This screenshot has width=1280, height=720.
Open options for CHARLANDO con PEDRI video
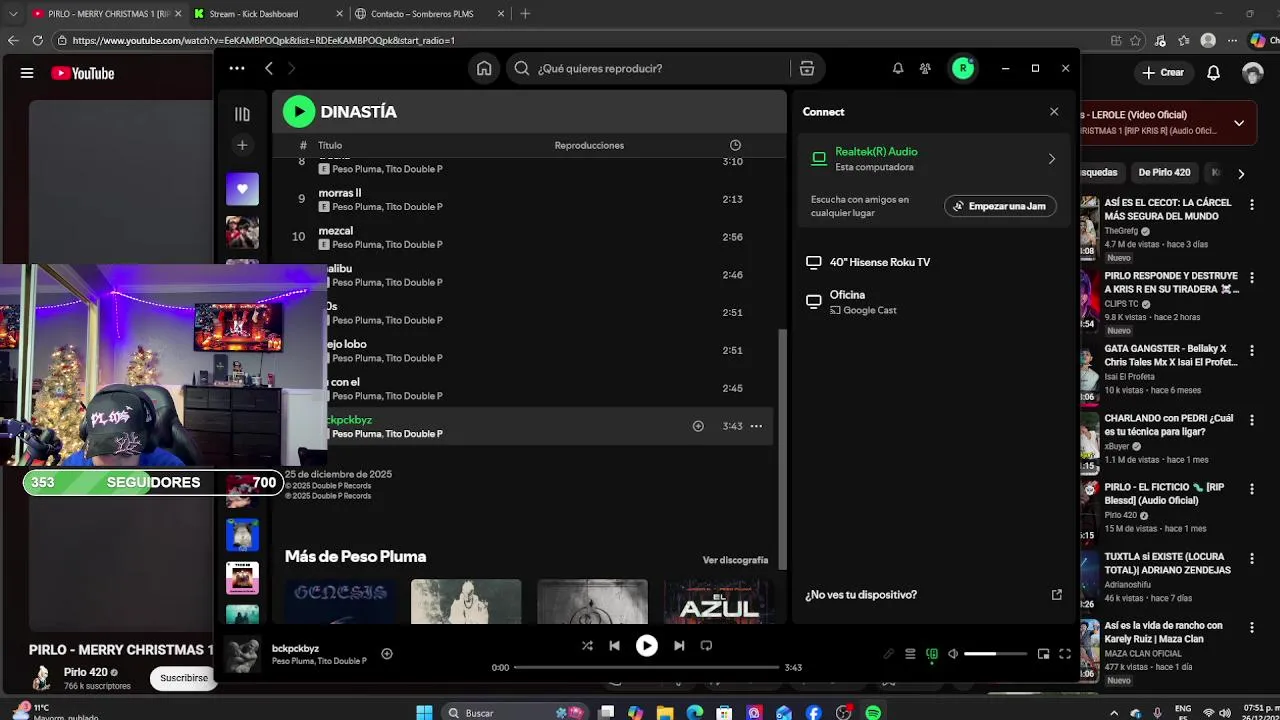[1251, 420]
